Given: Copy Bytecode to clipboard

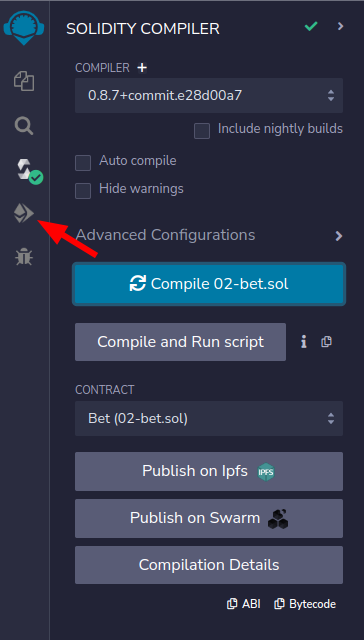Looking at the screenshot, I should 305,604.
